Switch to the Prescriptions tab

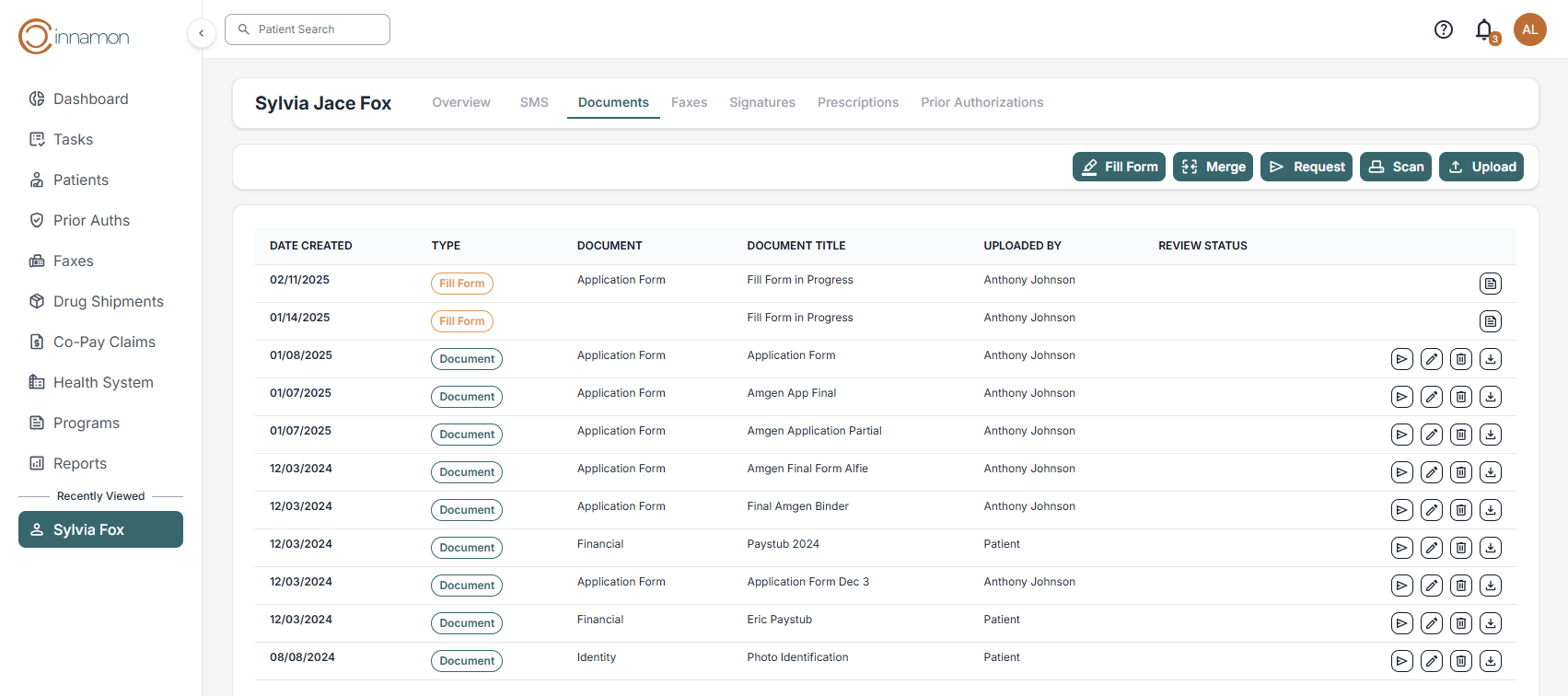click(x=857, y=102)
